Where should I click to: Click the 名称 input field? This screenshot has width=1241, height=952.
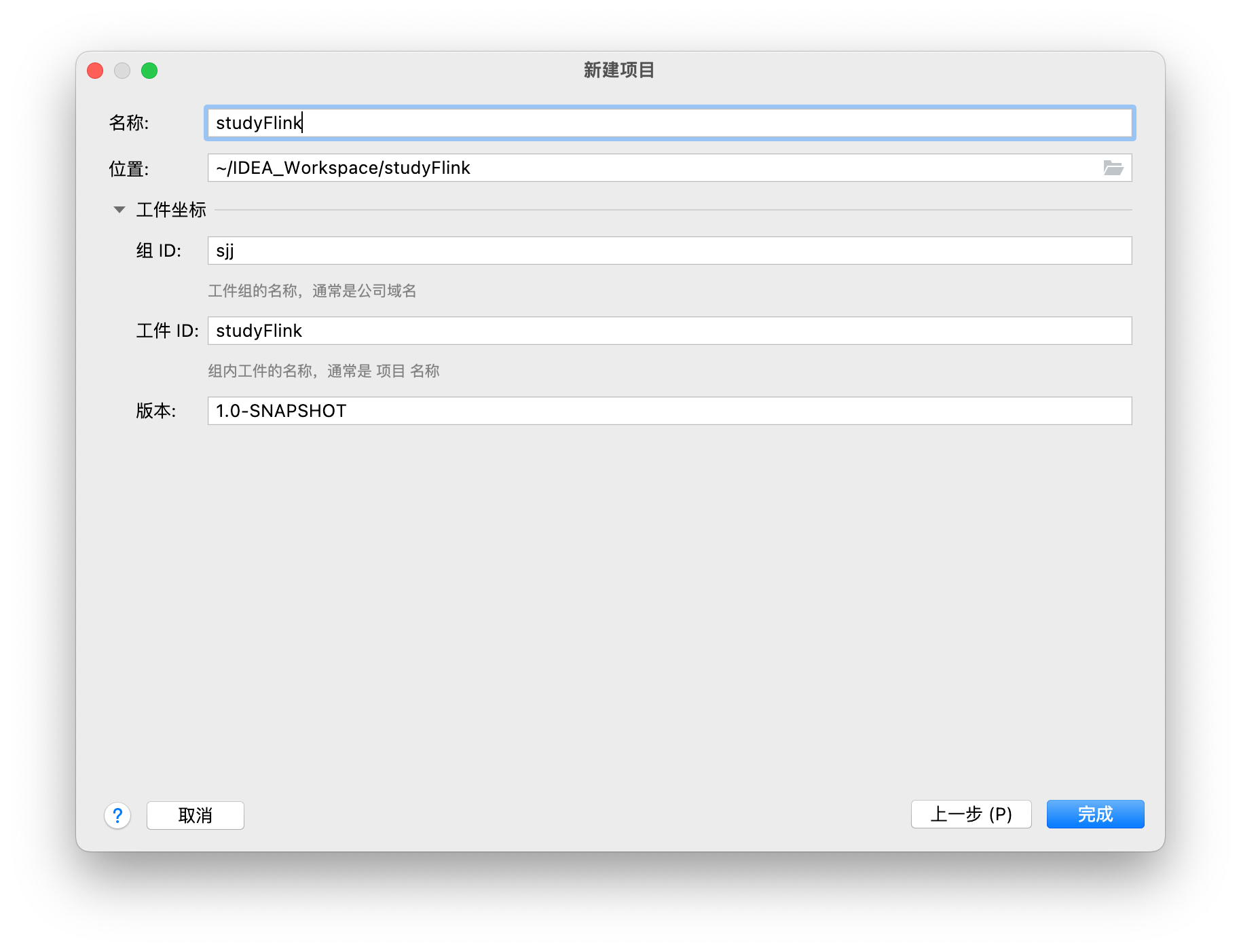pos(669,123)
